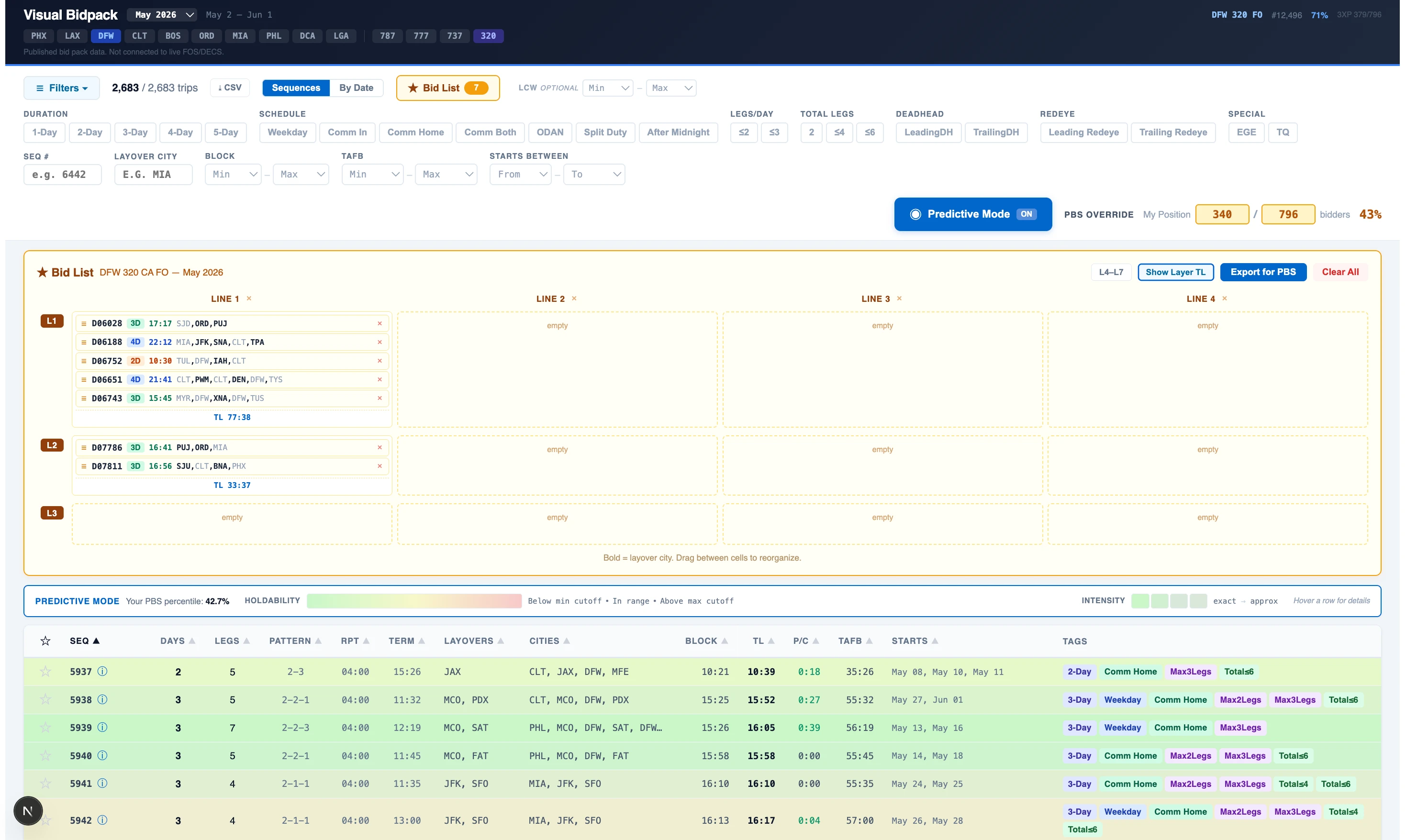Toggle the Trailing Redeye filter

1173,133
